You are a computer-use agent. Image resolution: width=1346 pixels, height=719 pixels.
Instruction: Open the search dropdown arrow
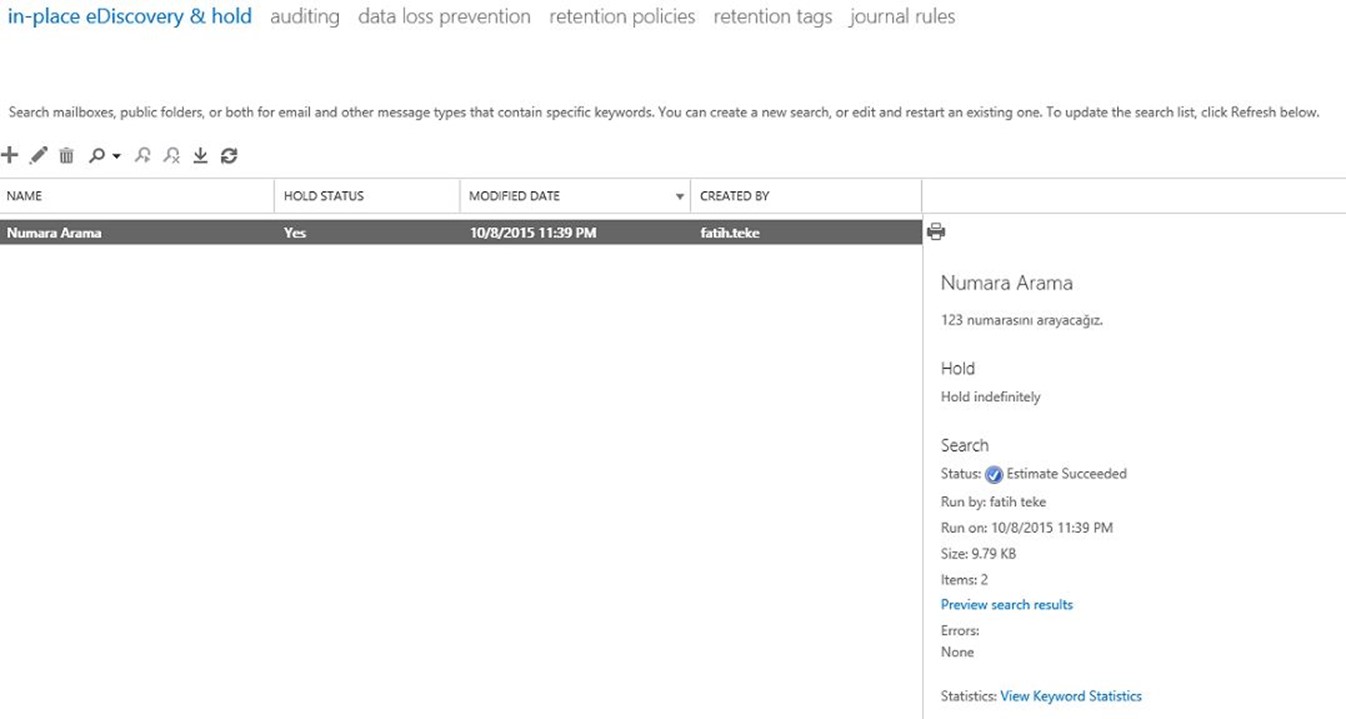pos(116,156)
